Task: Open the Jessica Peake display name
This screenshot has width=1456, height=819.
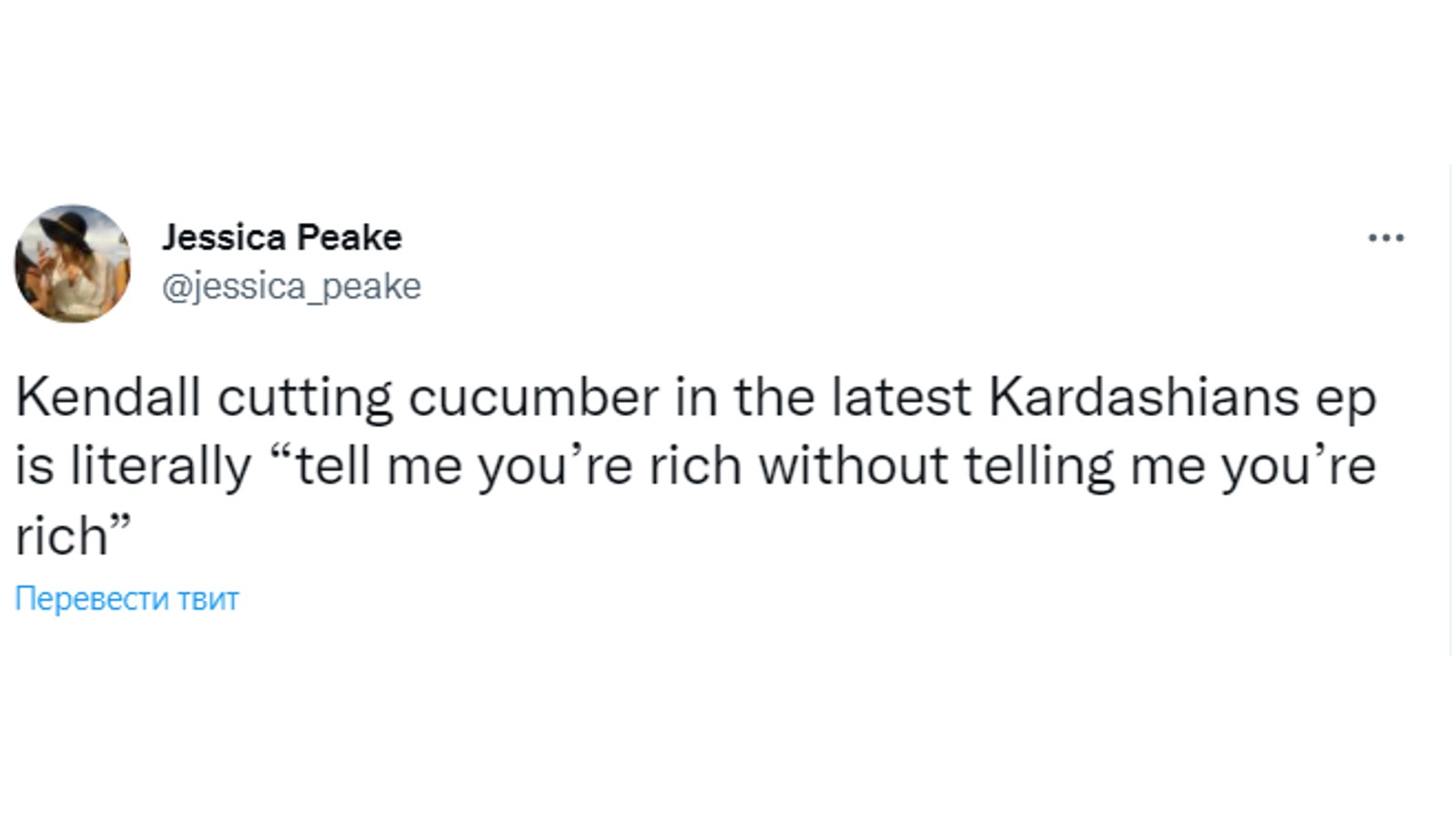Action: click(x=281, y=238)
